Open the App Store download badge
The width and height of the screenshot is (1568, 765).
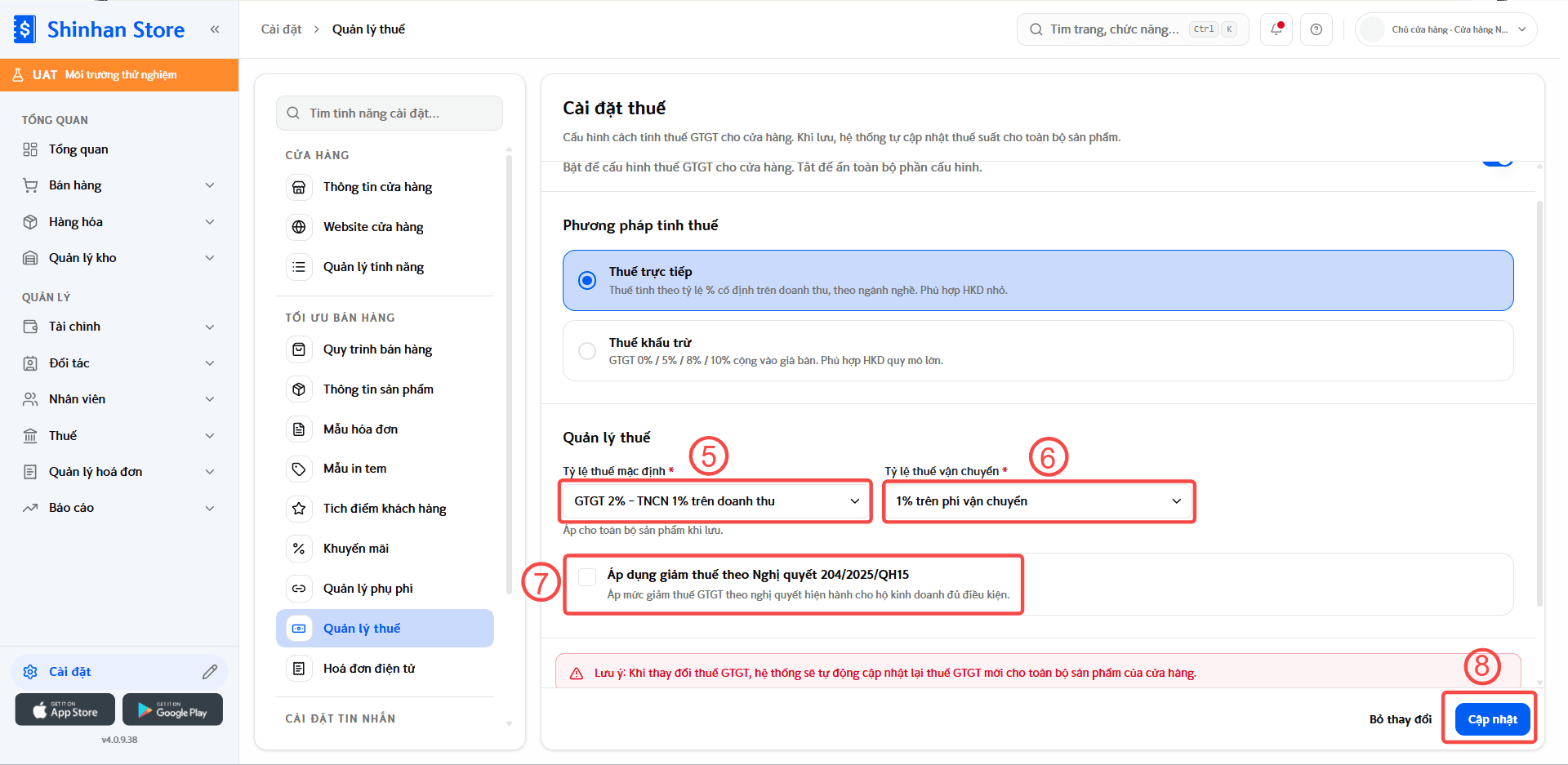point(65,709)
